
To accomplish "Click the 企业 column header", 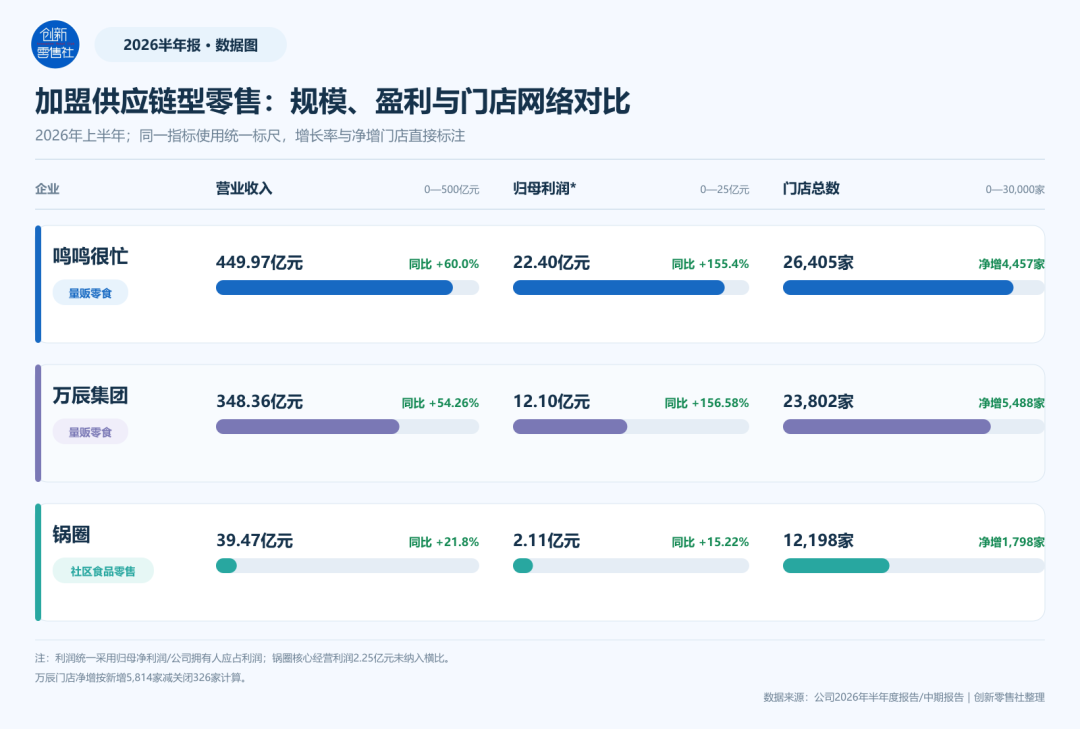I will pyautogui.click(x=48, y=189).
